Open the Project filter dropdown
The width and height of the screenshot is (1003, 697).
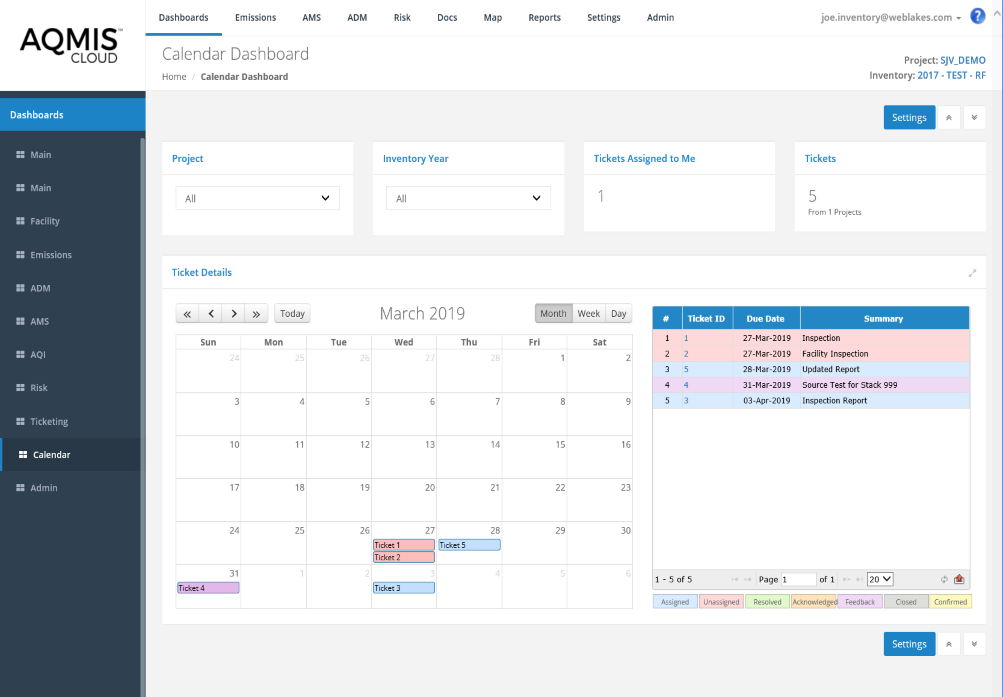point(257,198)
